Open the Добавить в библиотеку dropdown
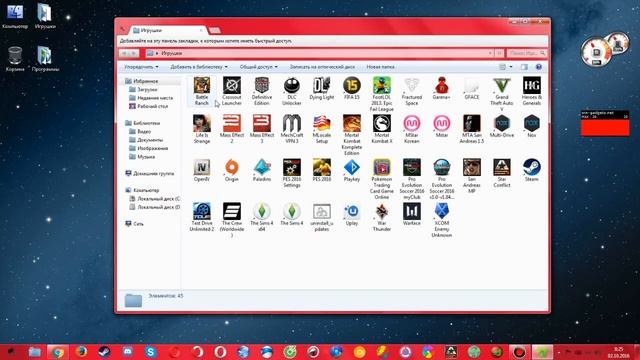This screenshot has height=360, width=640. [x=199, y=67]
